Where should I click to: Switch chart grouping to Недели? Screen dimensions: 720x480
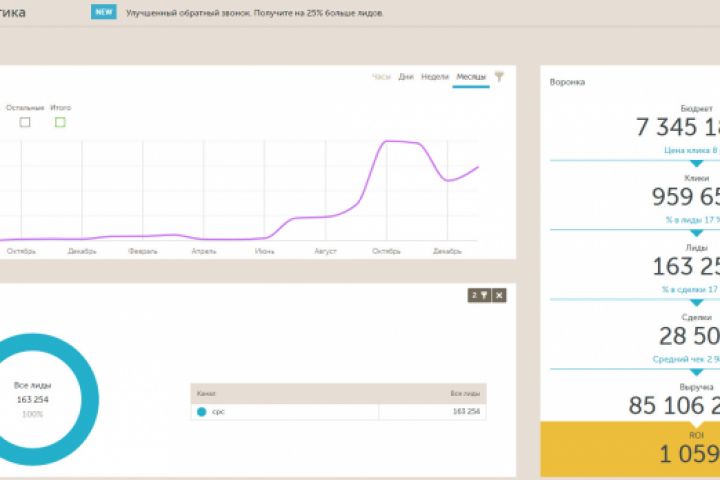(435, 76)
